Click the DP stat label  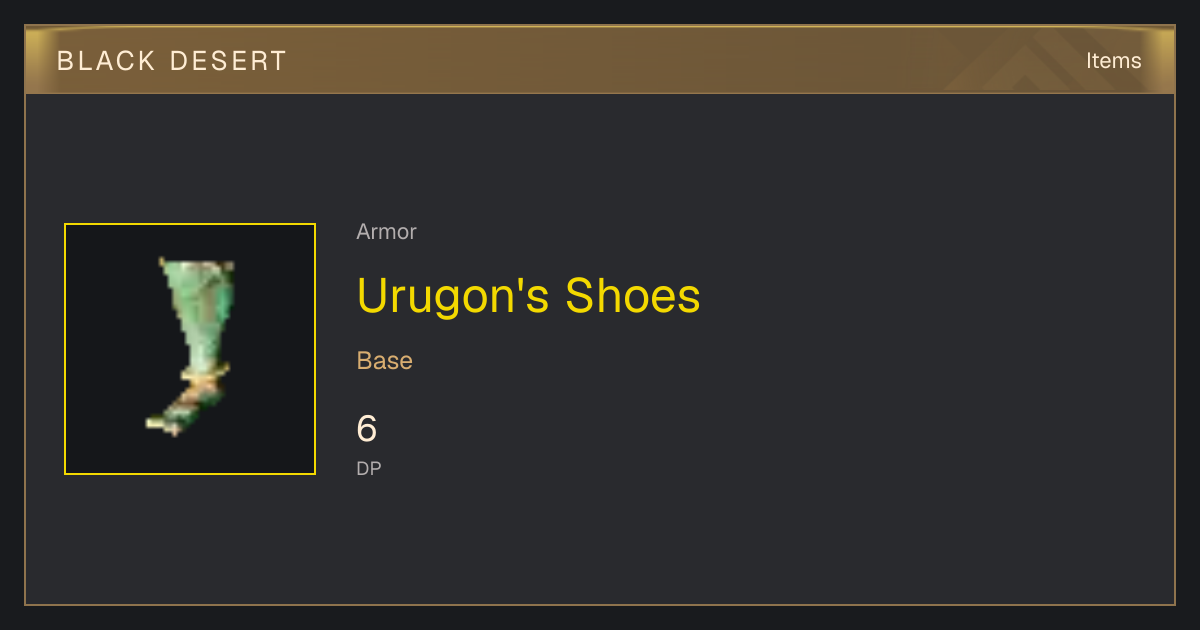(x=369, y=468)
